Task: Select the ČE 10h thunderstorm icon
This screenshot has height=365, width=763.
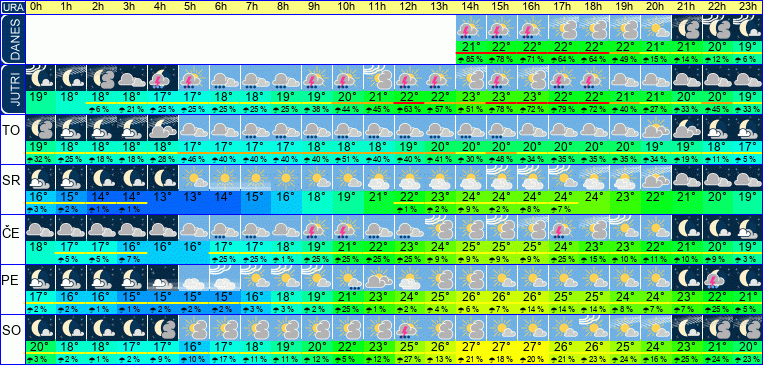Action: [x=347, y=228]
